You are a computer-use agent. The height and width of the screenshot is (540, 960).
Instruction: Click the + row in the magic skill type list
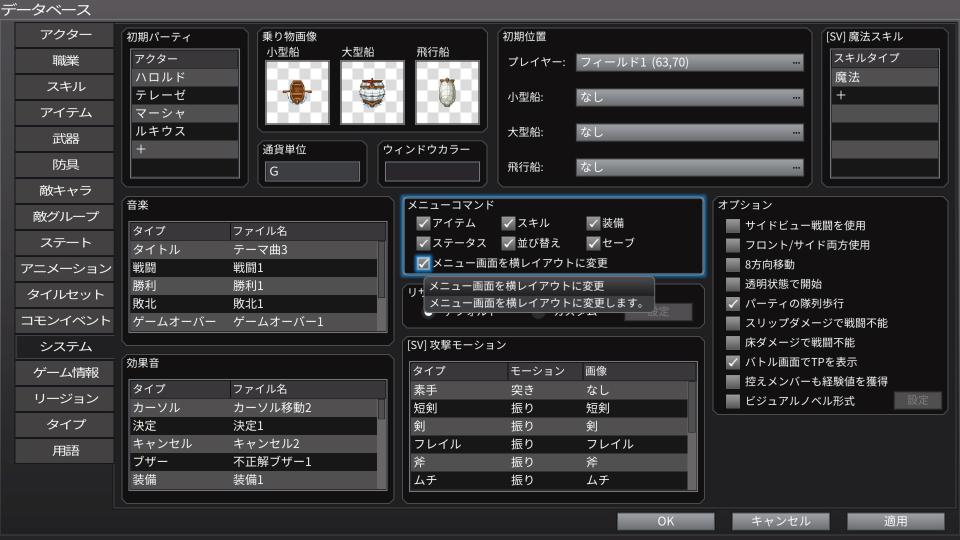pos(885,96)
